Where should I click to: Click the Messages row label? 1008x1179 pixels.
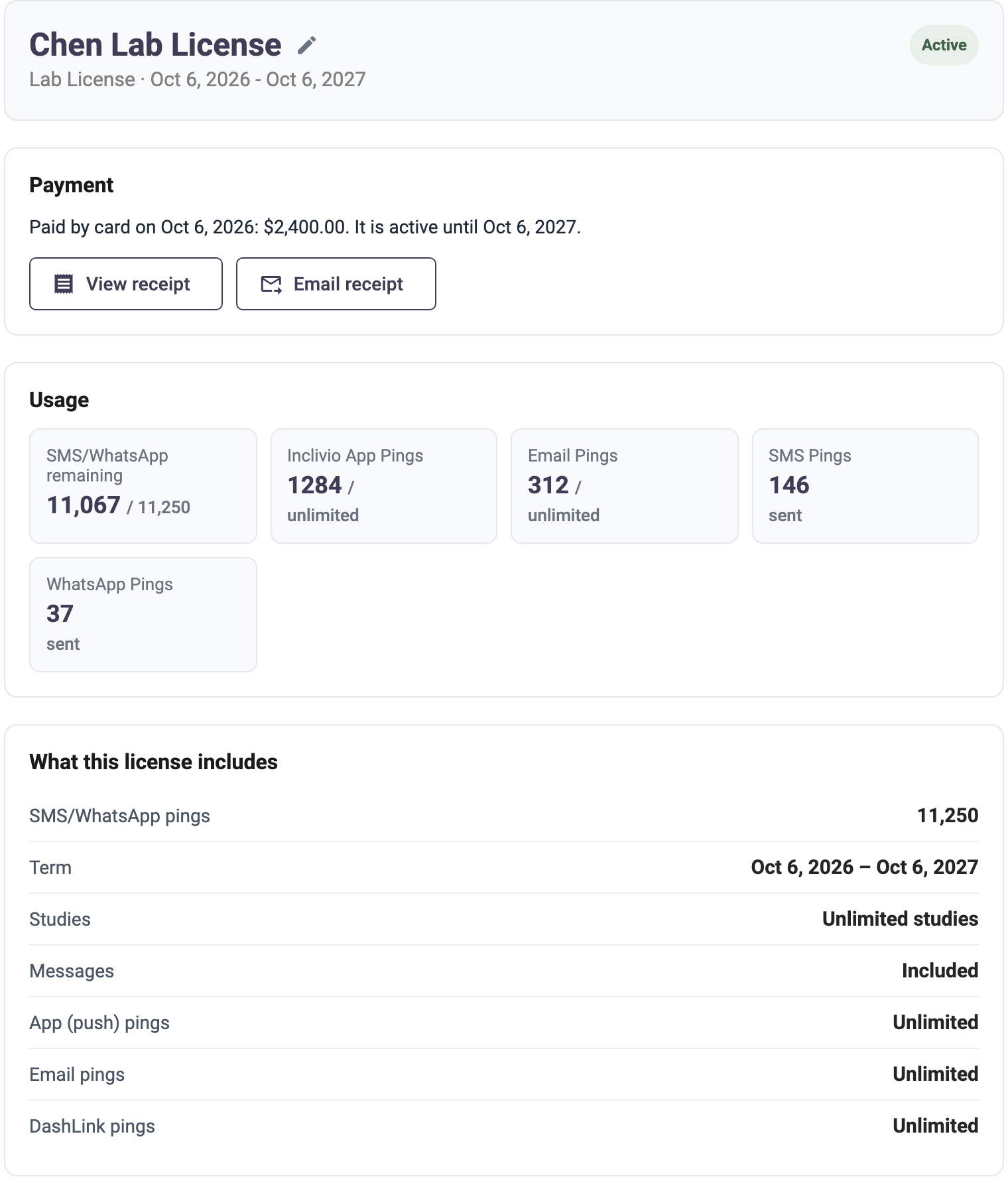click(x=72, y=971)
